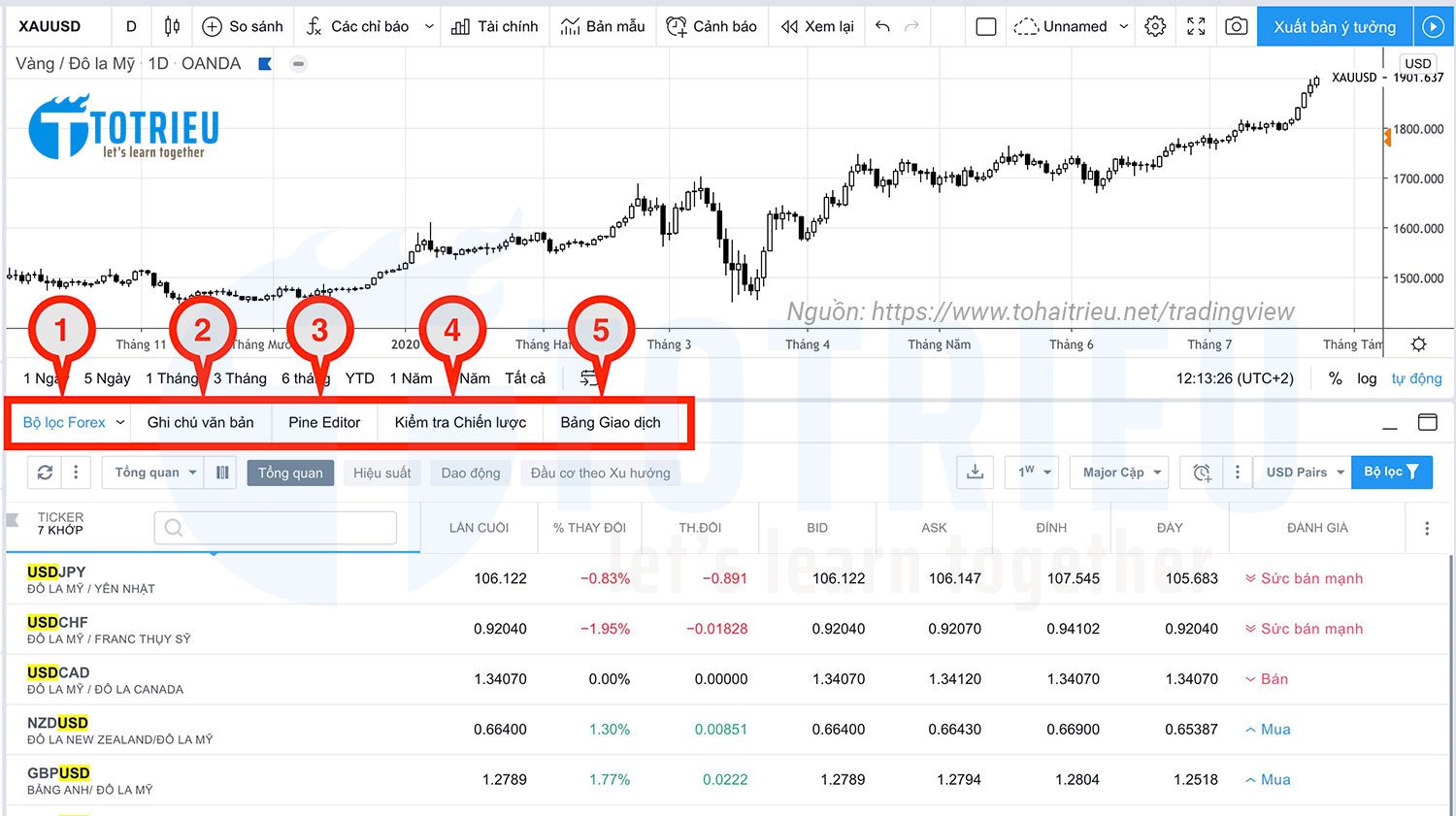Image resolution: width=1456 pixels, height=816 pixels.
Task: Click the screener refresh icon
Action: (45, 473)
